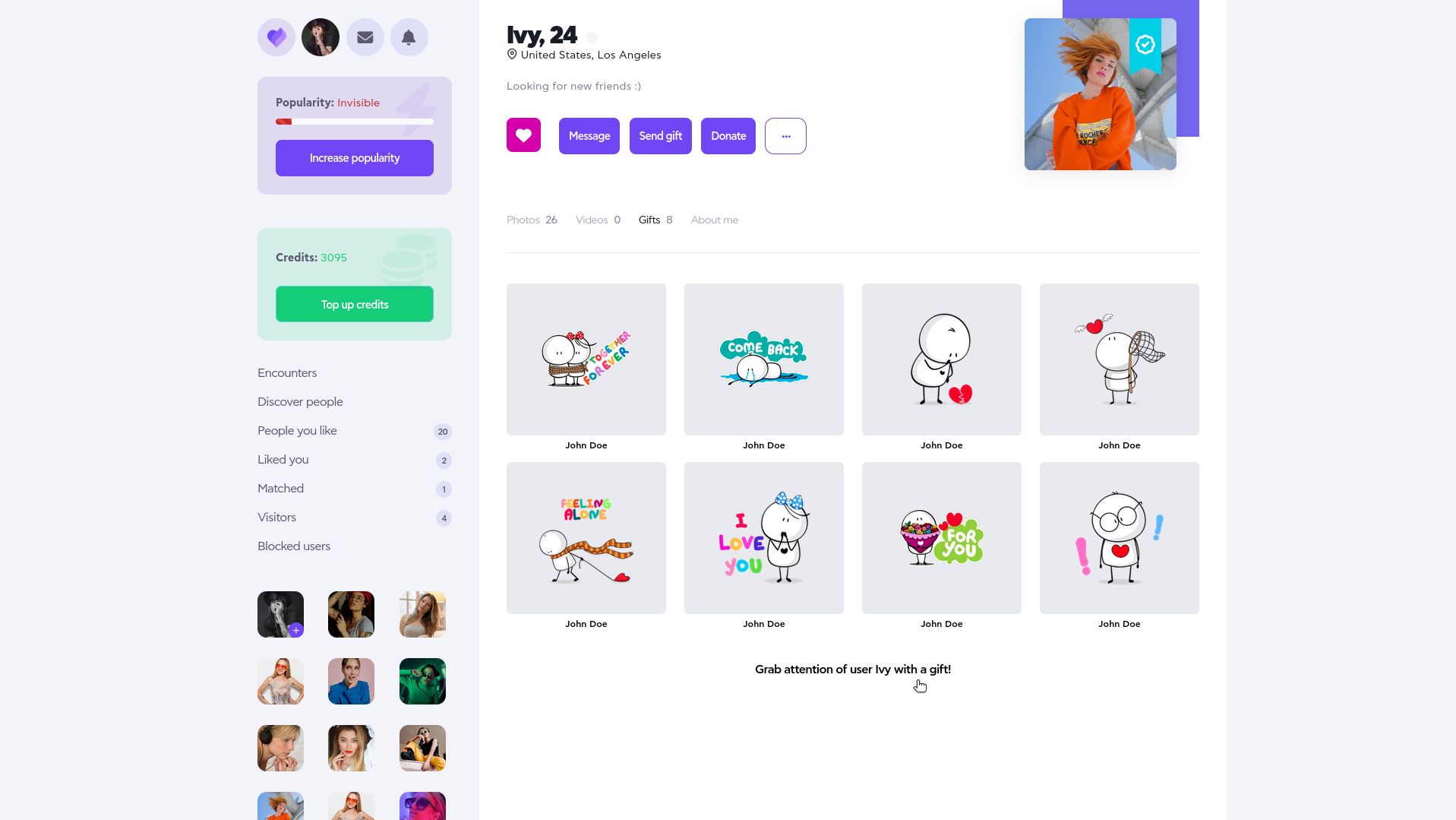The height and width of the screenshot is (820, 1456).
Task: Click Top up credits button
Action: (x=355, y=304)
